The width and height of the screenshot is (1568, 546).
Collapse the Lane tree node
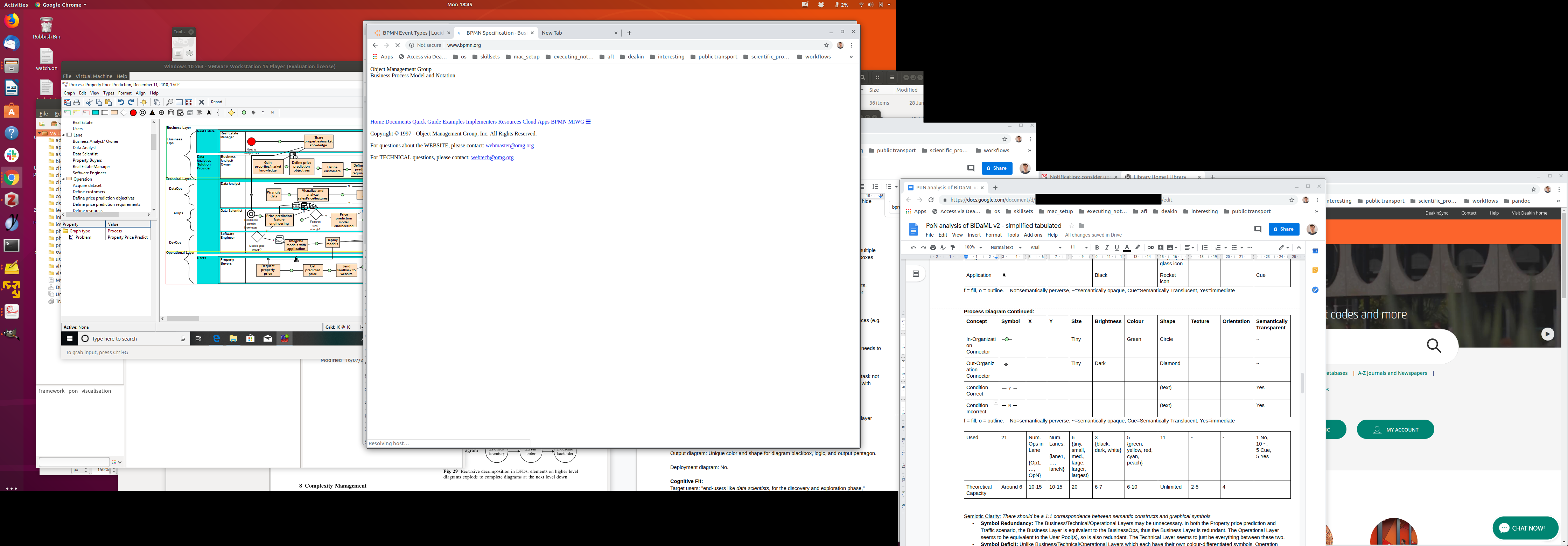tap(64, 135)
